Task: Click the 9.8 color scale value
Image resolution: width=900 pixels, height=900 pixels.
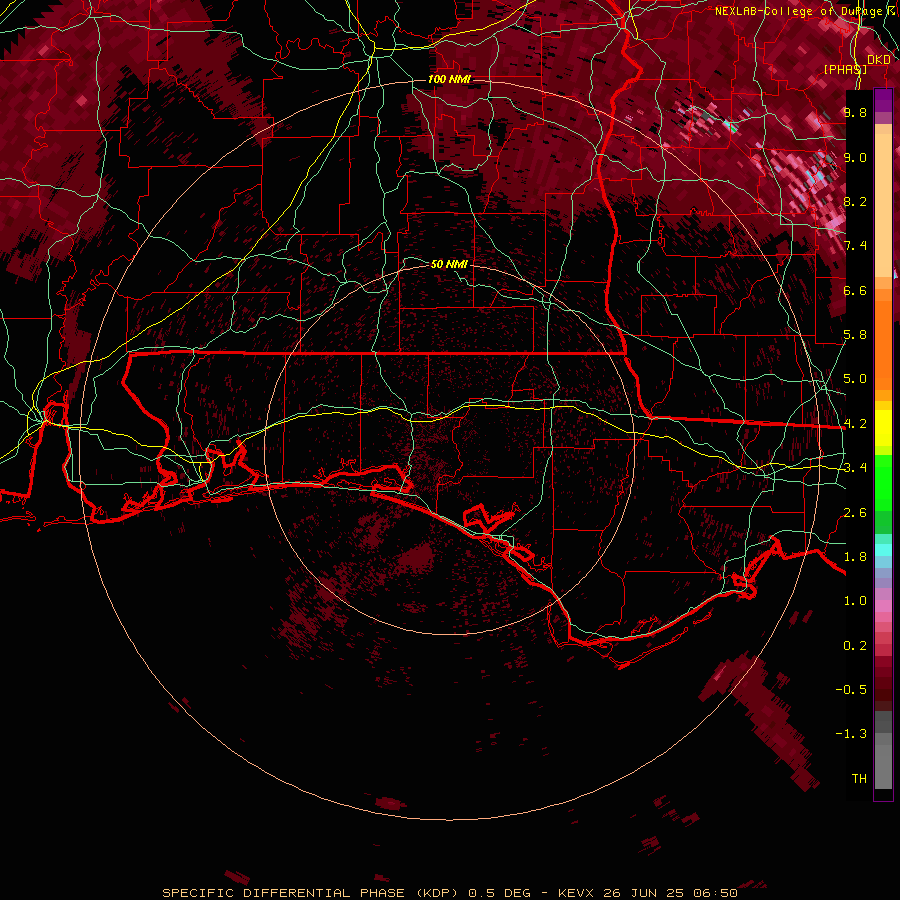Action: 855,112
